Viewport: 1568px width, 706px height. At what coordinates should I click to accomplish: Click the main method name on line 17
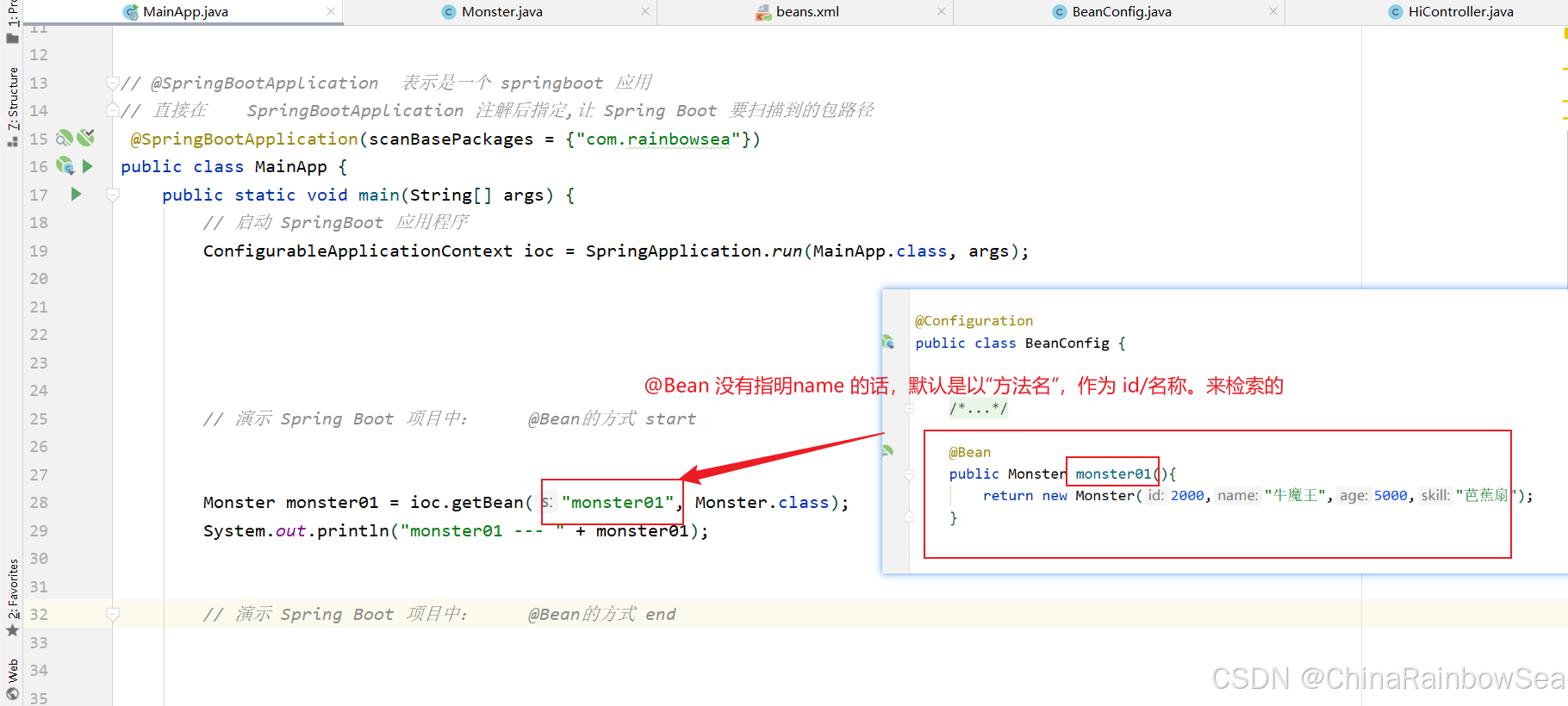click(379, 195)
